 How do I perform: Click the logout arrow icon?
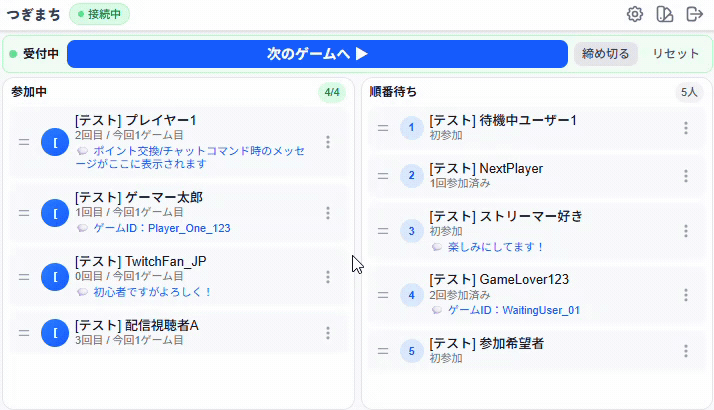[x=694, y=14]
